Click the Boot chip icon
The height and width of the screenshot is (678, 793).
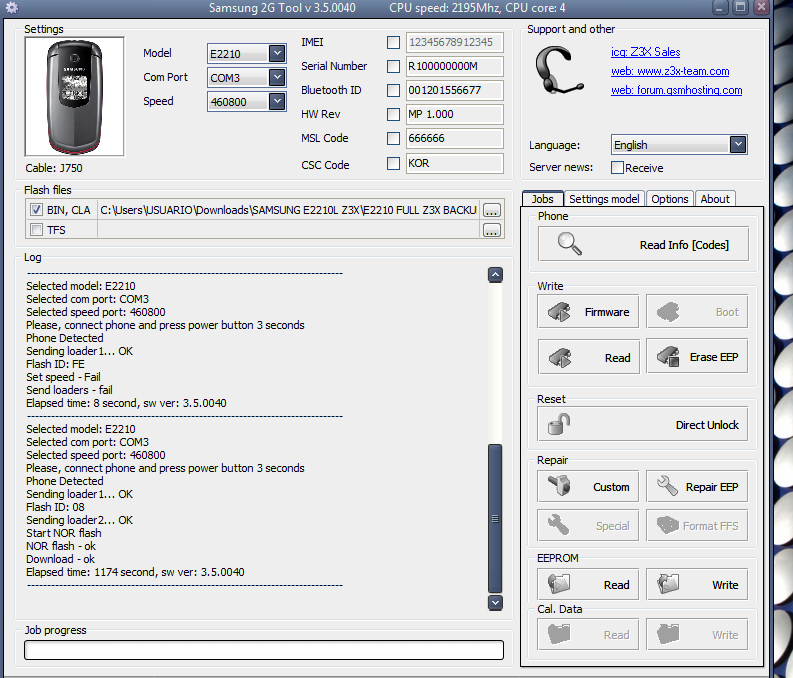point(668,312)
